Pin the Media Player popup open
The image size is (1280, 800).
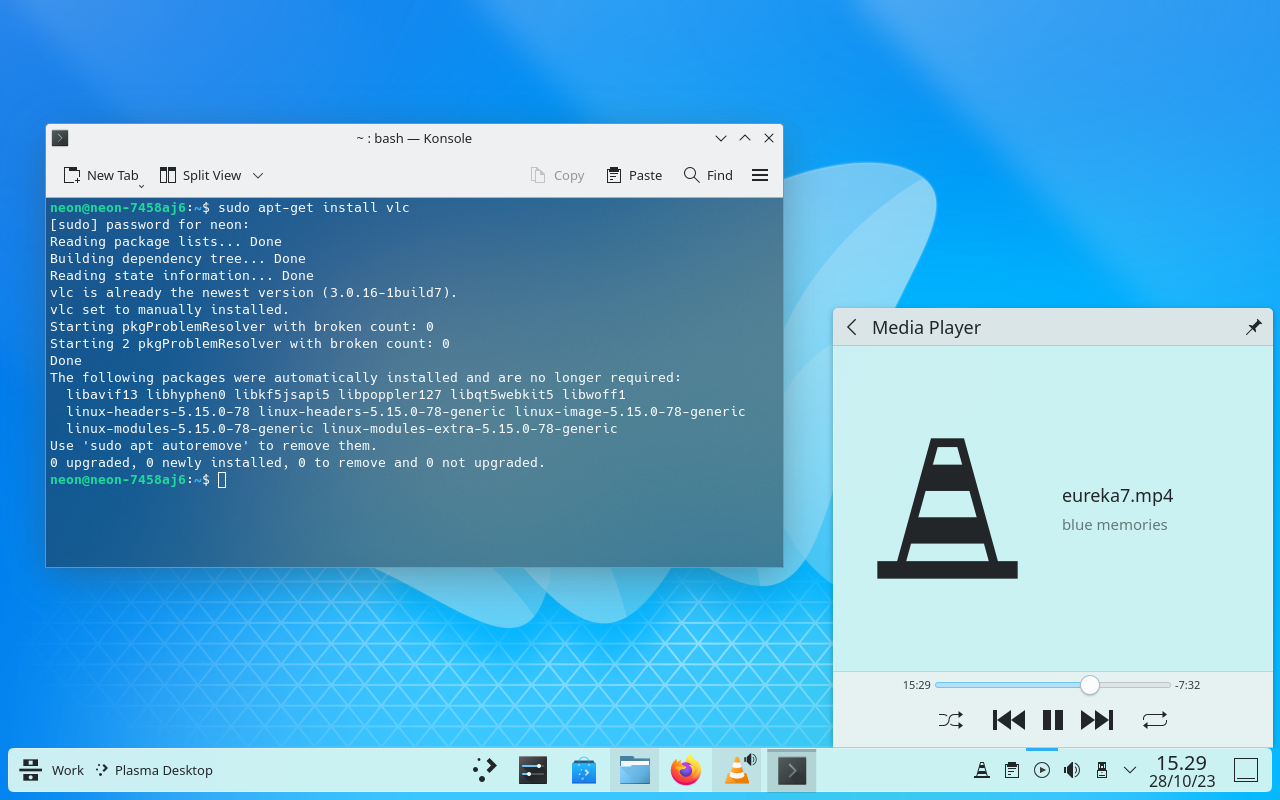pyautogui.click(x=1253, y=326)
